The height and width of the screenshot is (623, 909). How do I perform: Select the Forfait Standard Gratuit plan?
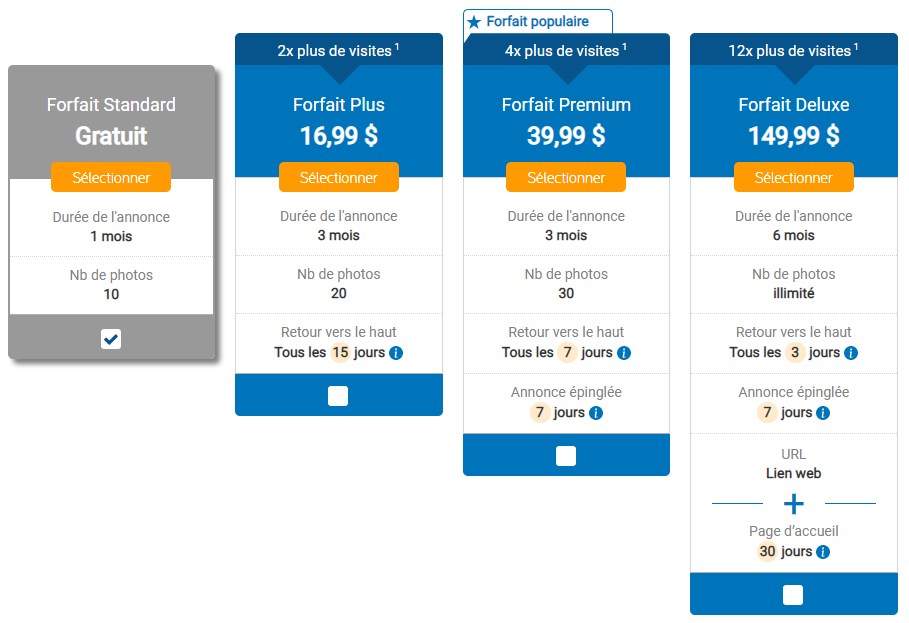[x=111, y=177]
